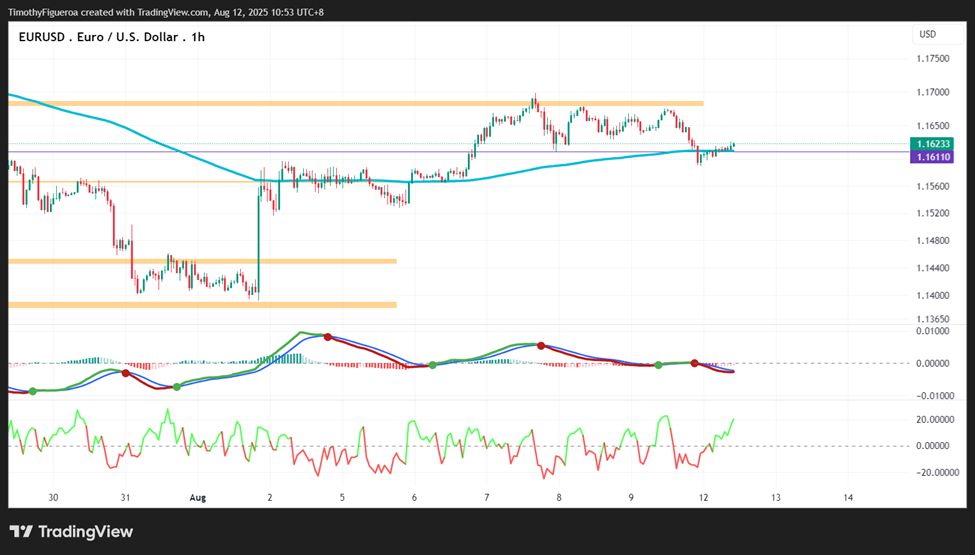
Task: Click the 13 date label on time axis
Action: (776, 498)
